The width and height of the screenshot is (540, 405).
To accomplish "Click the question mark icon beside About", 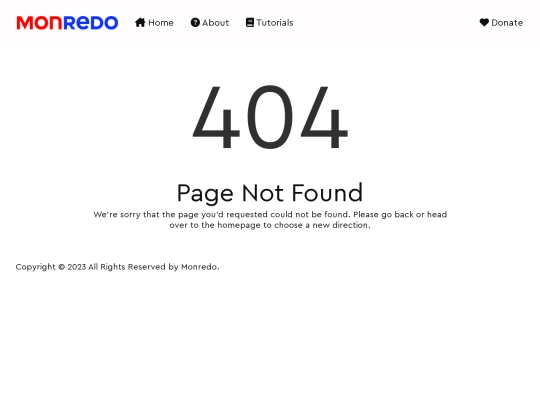I will [195, 22].
